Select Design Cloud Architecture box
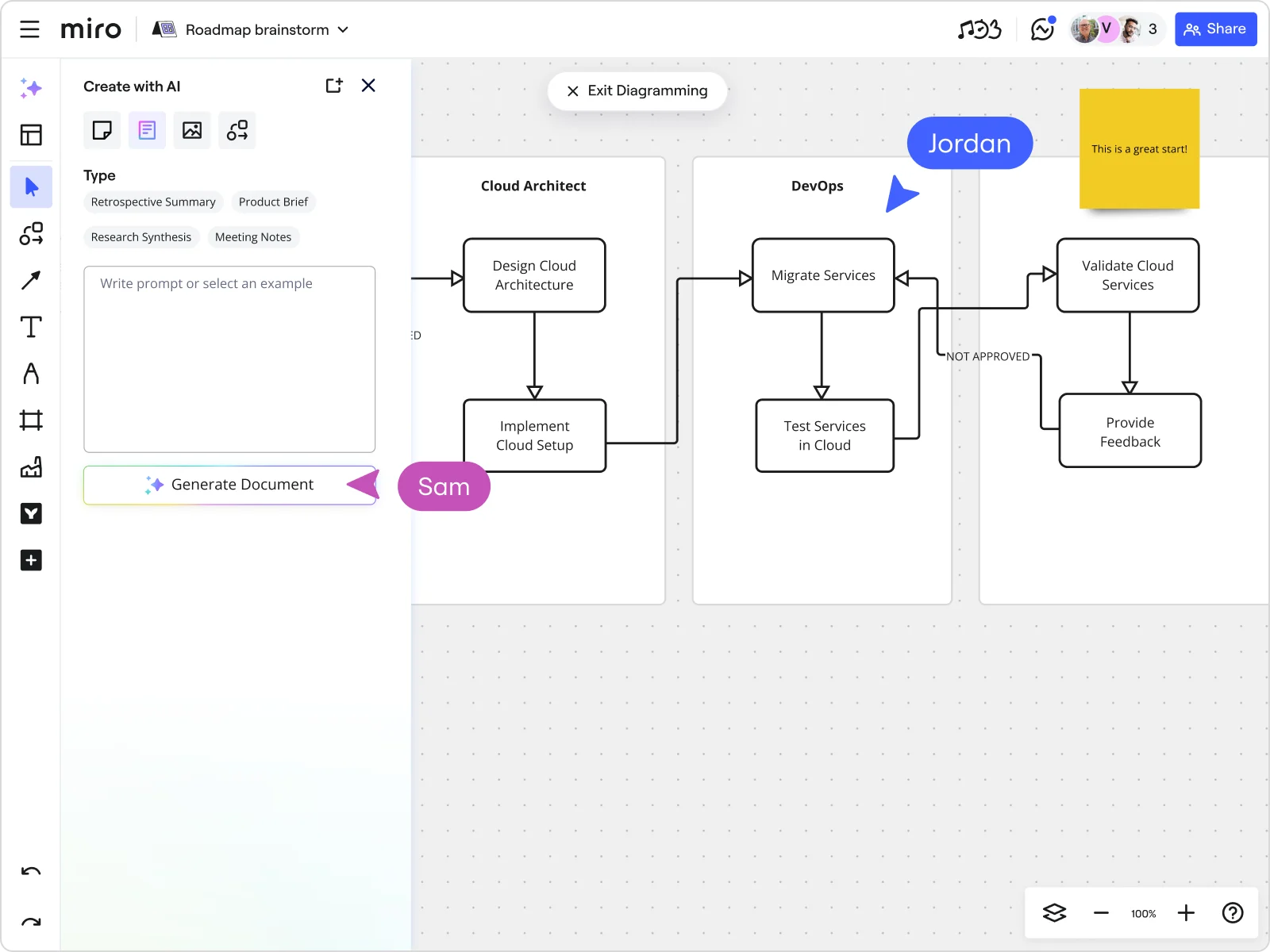Image resolution: width=1270 pixels, height=952 pixels. 534,275
